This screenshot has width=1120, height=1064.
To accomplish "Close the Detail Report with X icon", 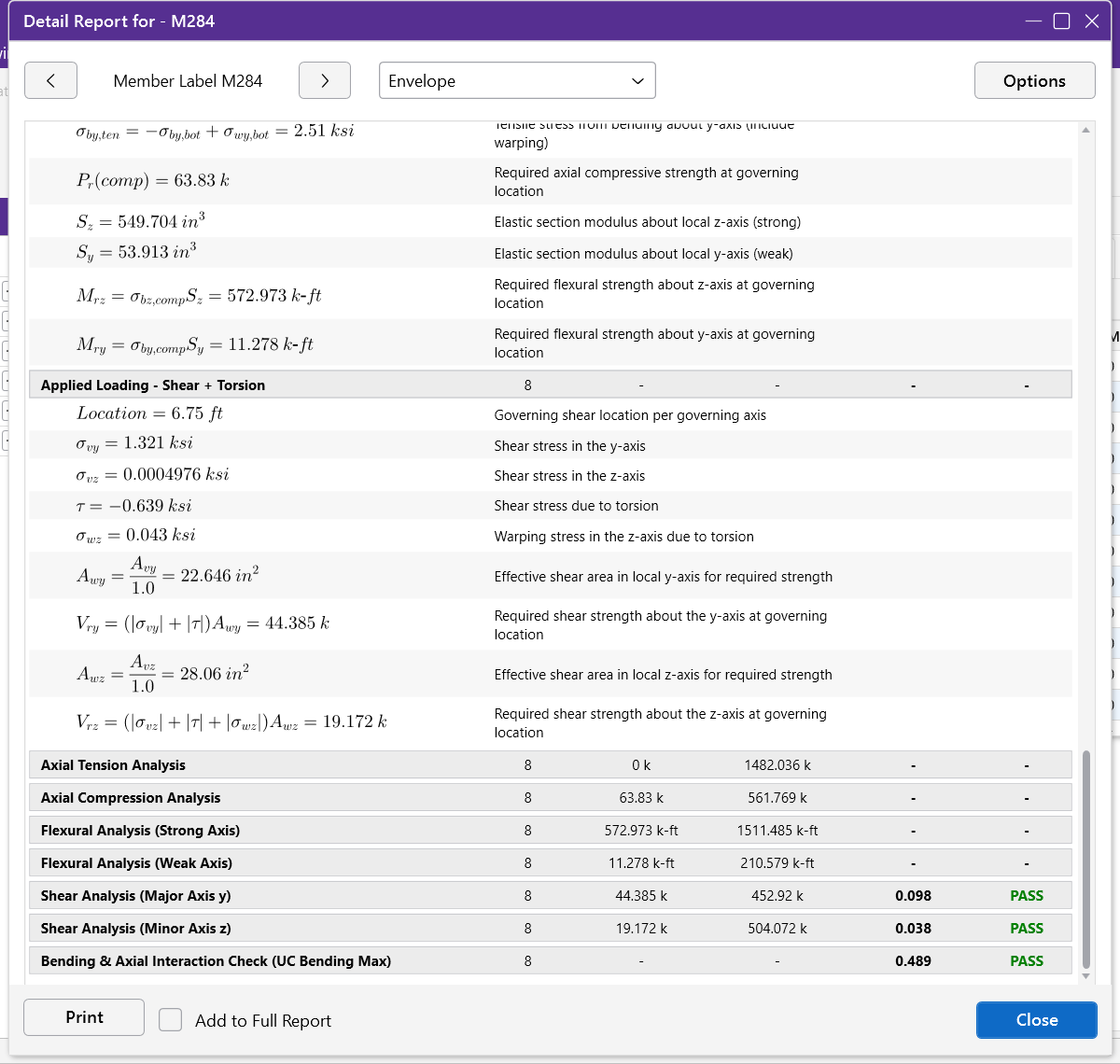I will [1092, 21].
